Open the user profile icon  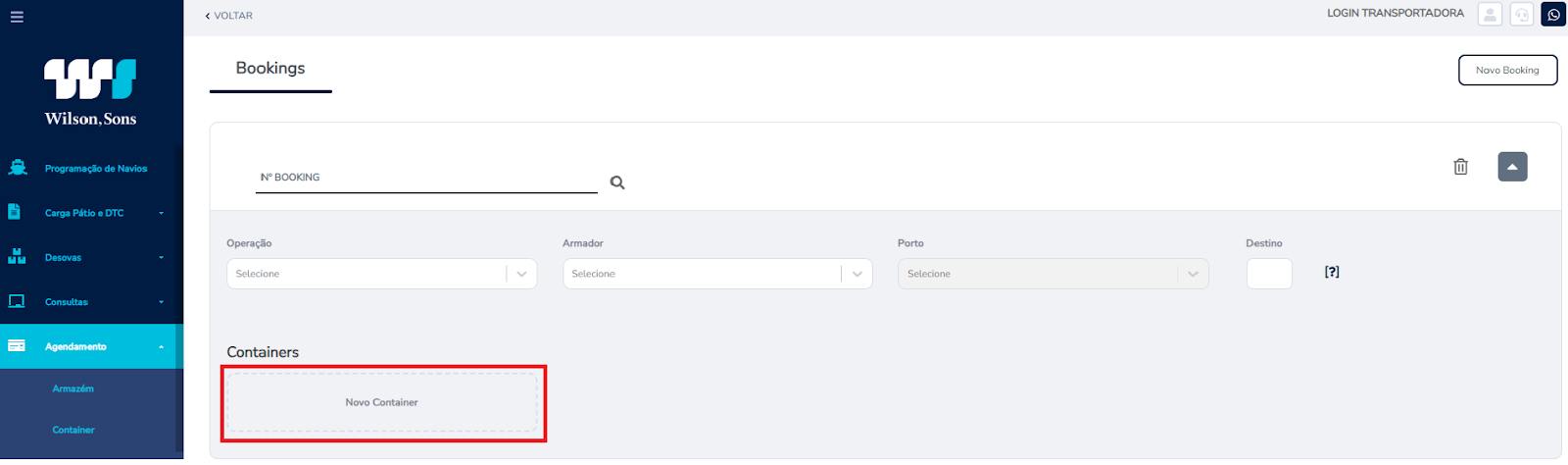tap(1490, 15)
